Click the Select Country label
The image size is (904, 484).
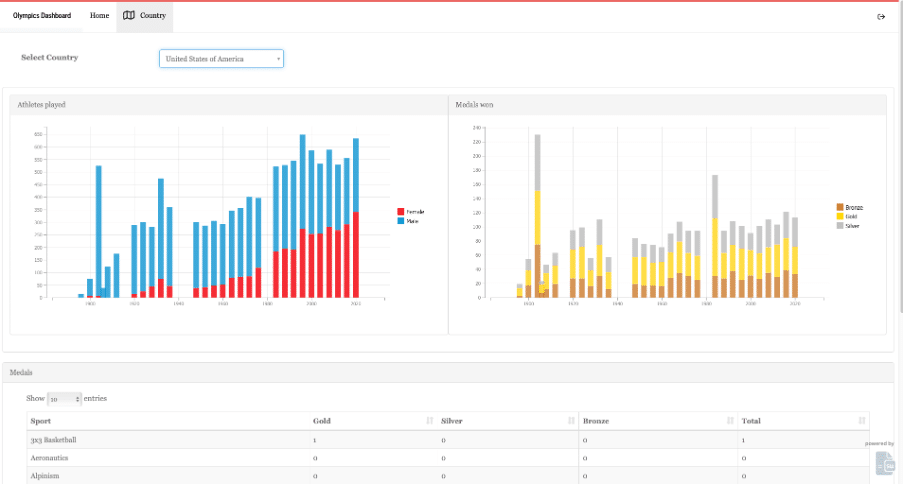coord(50,58)
